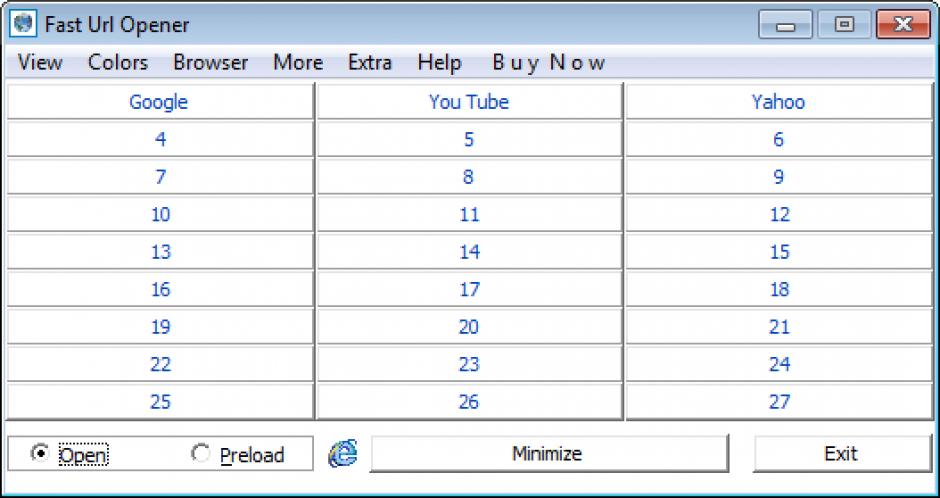Click URL slot button 12

click(779, 214)
